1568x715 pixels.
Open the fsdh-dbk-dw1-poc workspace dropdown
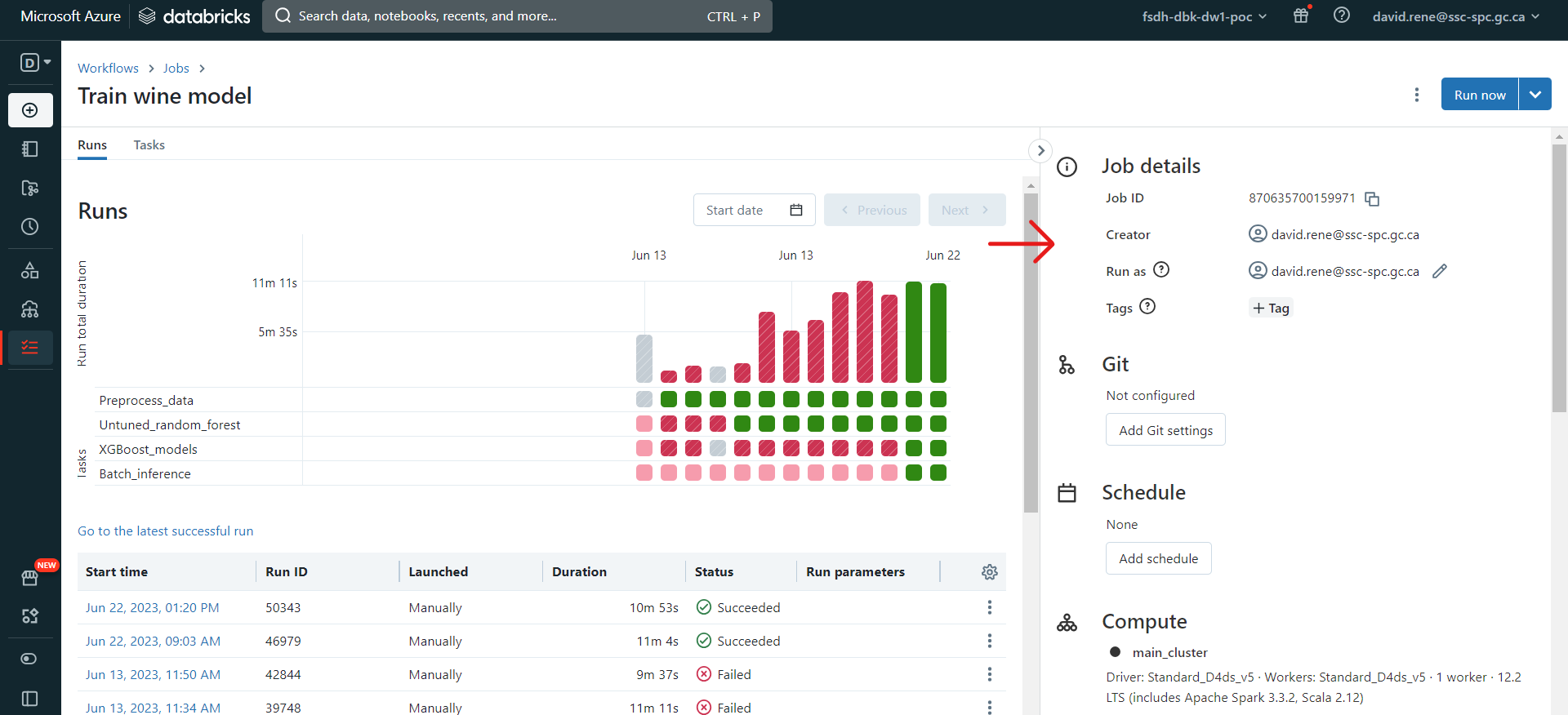(1204, 16)
